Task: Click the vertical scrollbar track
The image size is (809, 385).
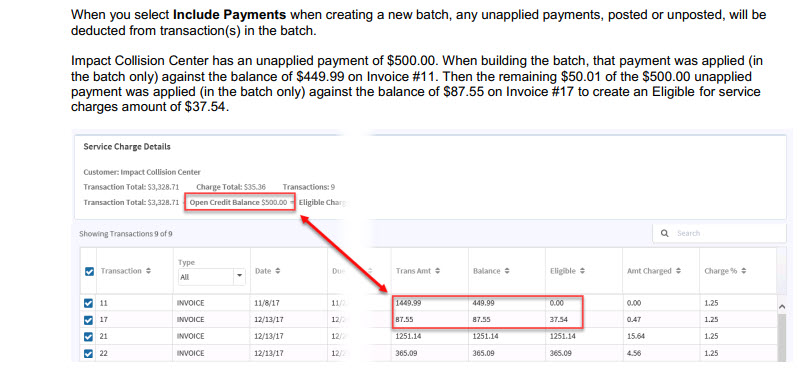Action: pyautogui.click(x=781, y=338)
